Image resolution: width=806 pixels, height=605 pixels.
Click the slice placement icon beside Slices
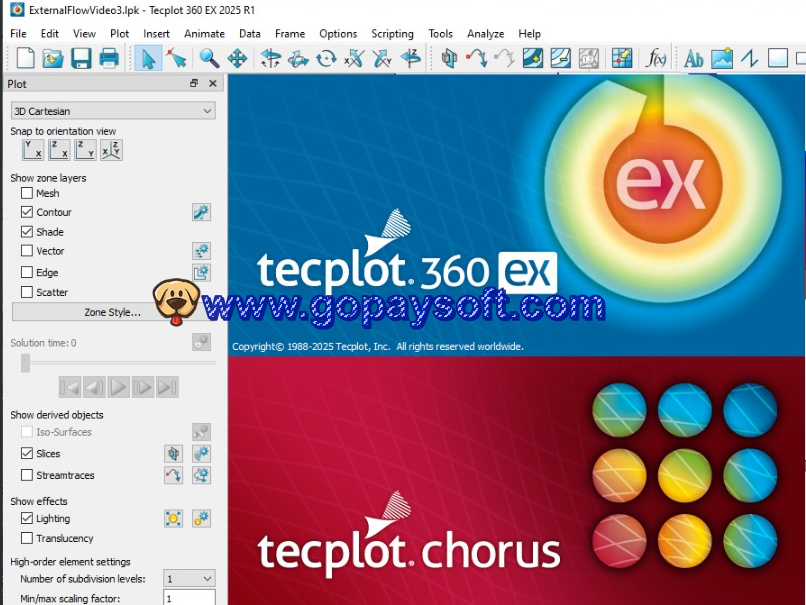[174, 453]
